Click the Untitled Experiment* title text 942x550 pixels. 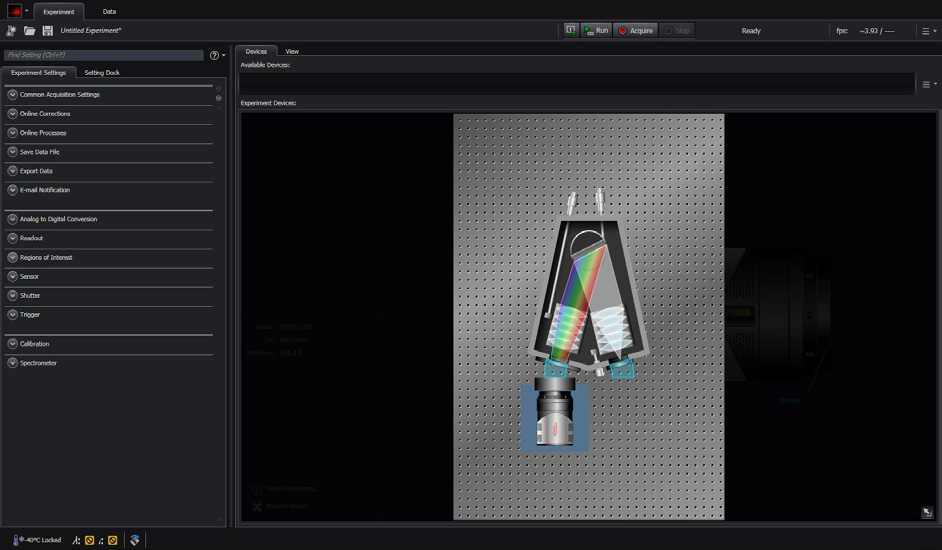91,31
